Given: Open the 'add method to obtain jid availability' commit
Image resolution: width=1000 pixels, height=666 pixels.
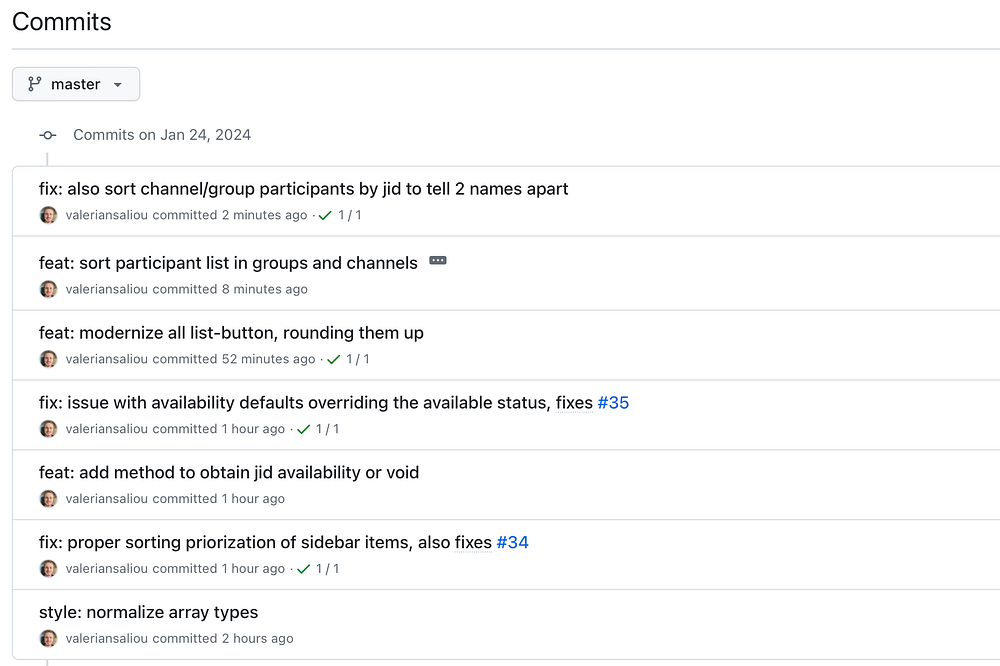Looking at the screenshot, I should (229, 472).
